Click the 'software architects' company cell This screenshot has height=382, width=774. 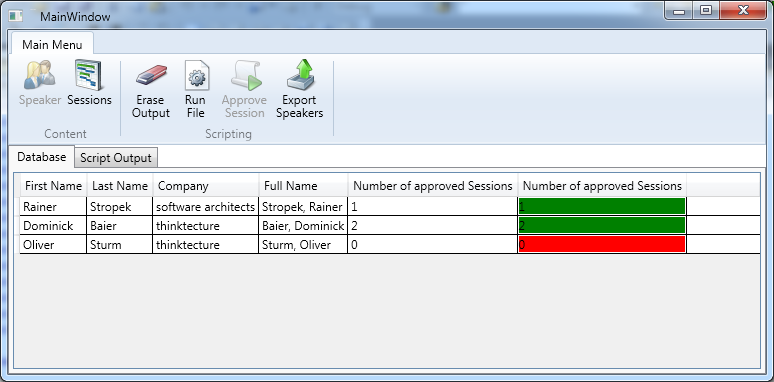(x=205, y=206)
